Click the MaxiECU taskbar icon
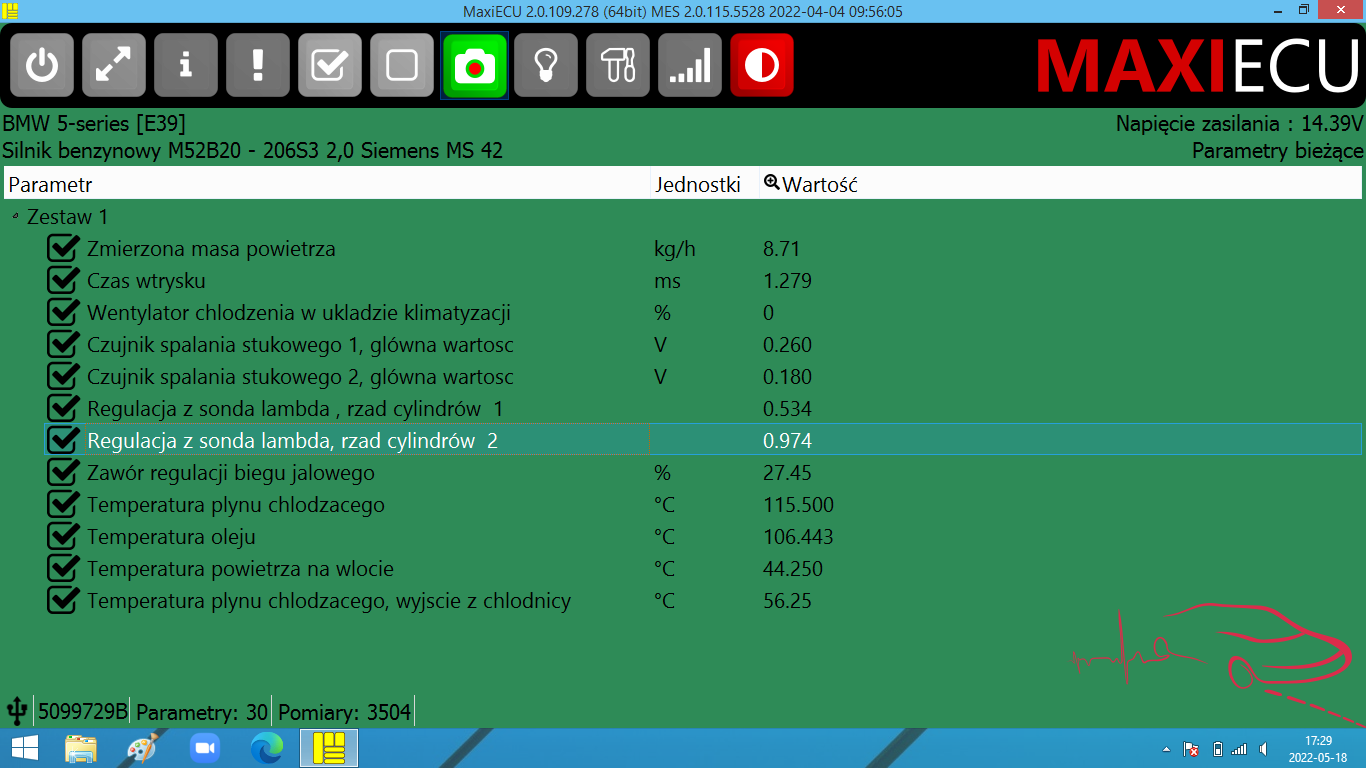 tap(329, 748)
